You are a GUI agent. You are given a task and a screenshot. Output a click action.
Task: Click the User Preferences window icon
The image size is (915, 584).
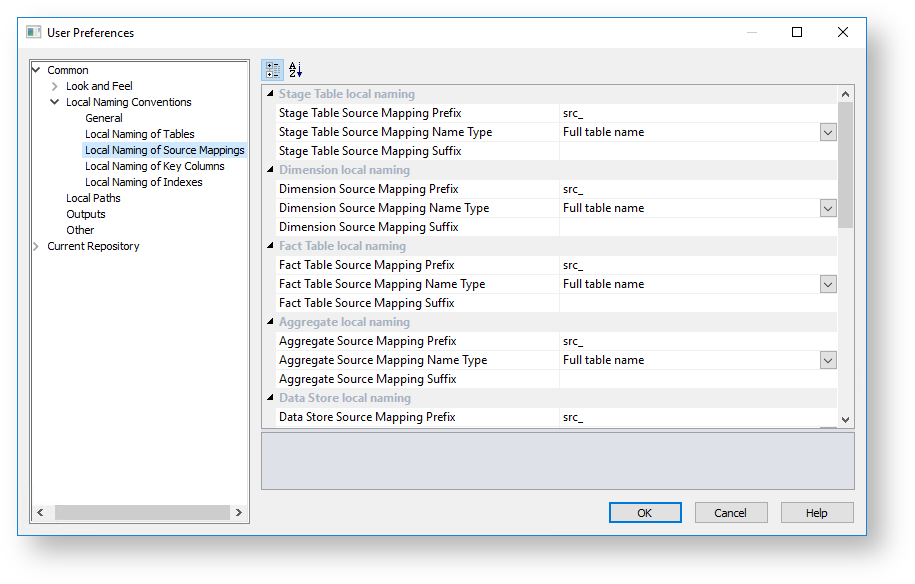(x=34, y=32)
